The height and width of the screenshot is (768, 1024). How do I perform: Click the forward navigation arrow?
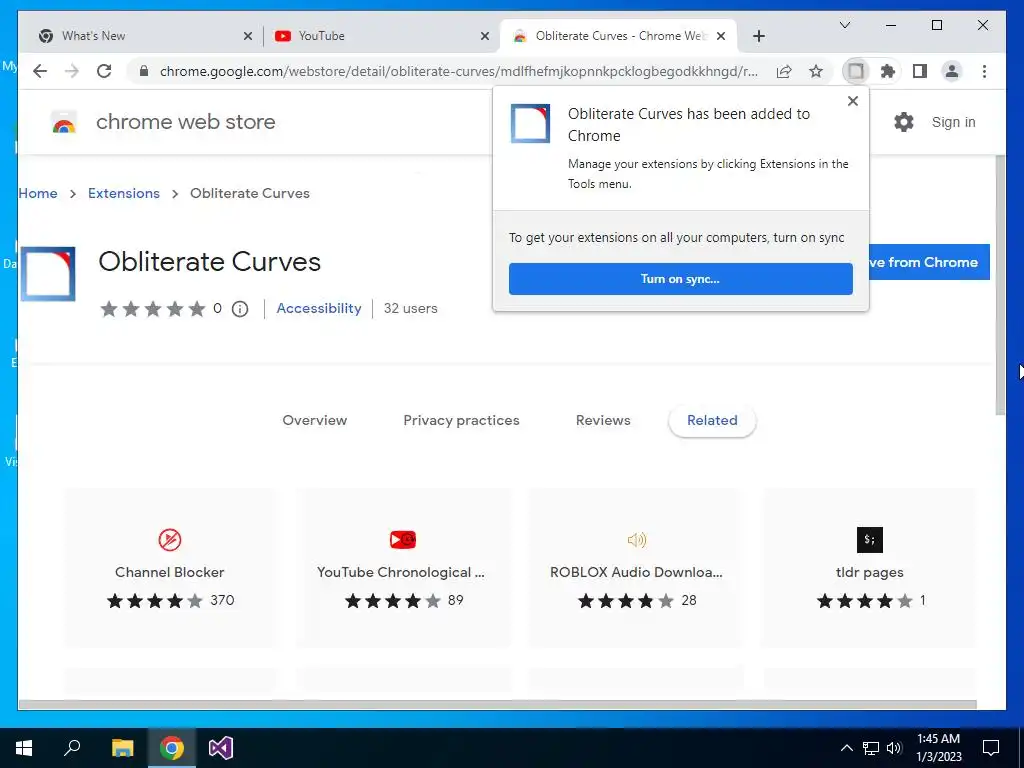[72, 71]
